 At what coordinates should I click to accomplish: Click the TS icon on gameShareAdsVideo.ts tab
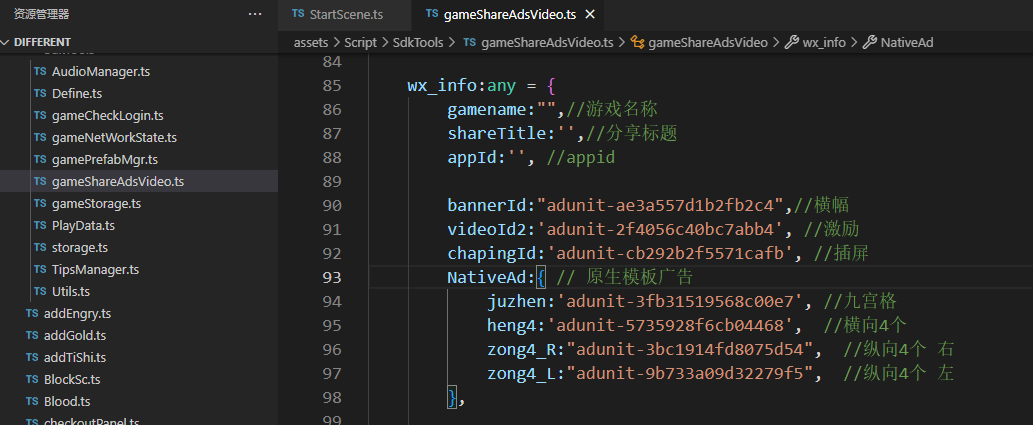[432, 14]
